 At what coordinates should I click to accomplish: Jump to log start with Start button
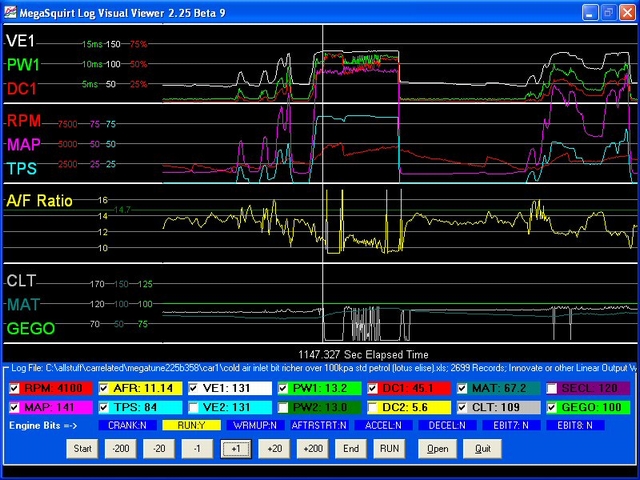coord(83,448)
